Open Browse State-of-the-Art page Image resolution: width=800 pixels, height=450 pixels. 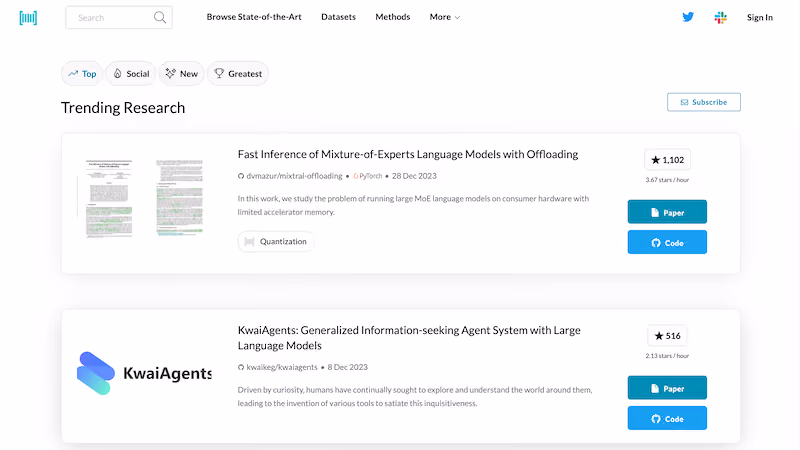tap(254, 17)
